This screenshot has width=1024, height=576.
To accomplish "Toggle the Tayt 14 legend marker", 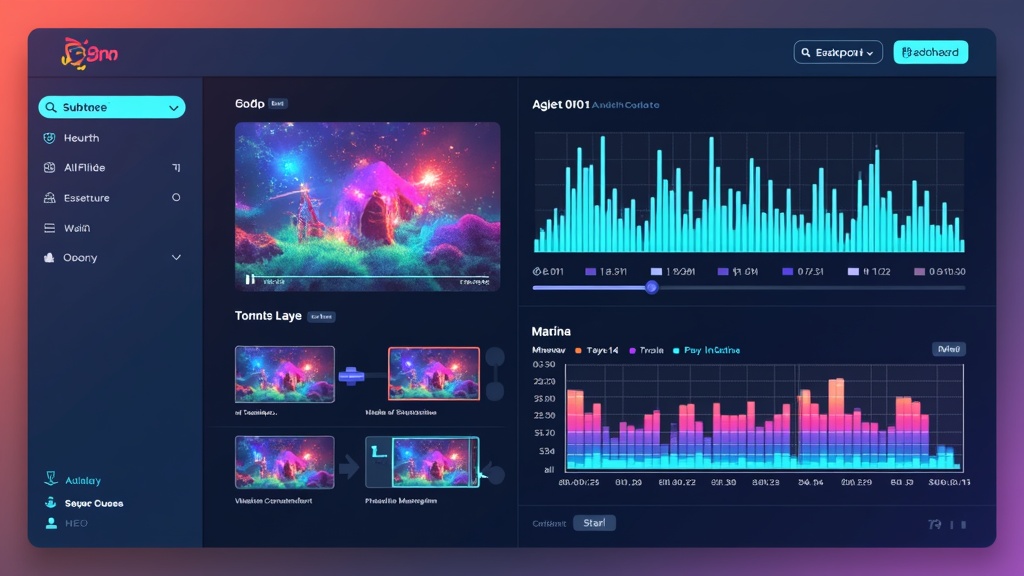I will pos(580,350).
